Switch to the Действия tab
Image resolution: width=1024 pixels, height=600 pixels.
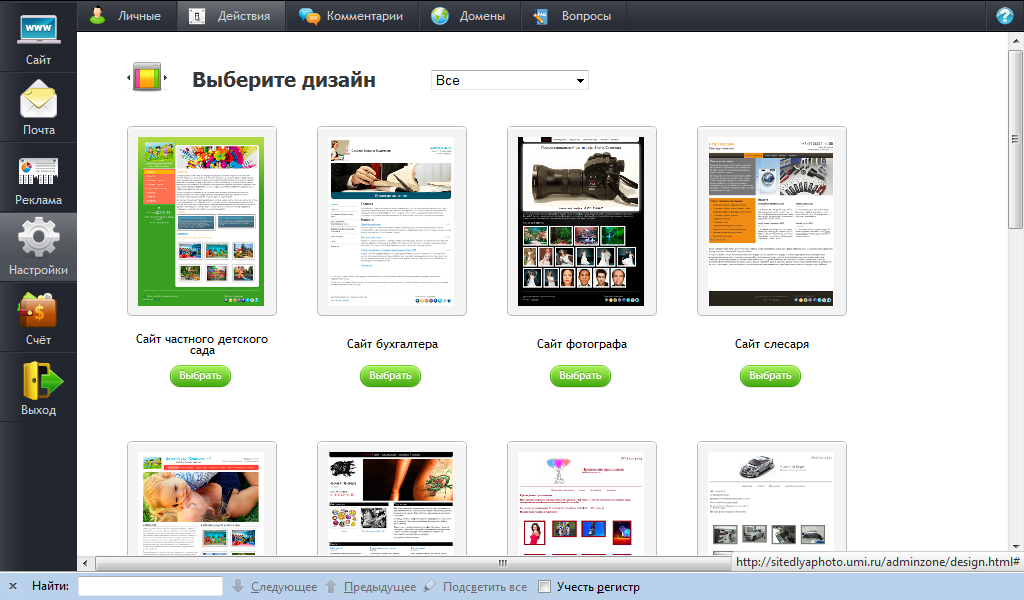click(x=231, y=16)
